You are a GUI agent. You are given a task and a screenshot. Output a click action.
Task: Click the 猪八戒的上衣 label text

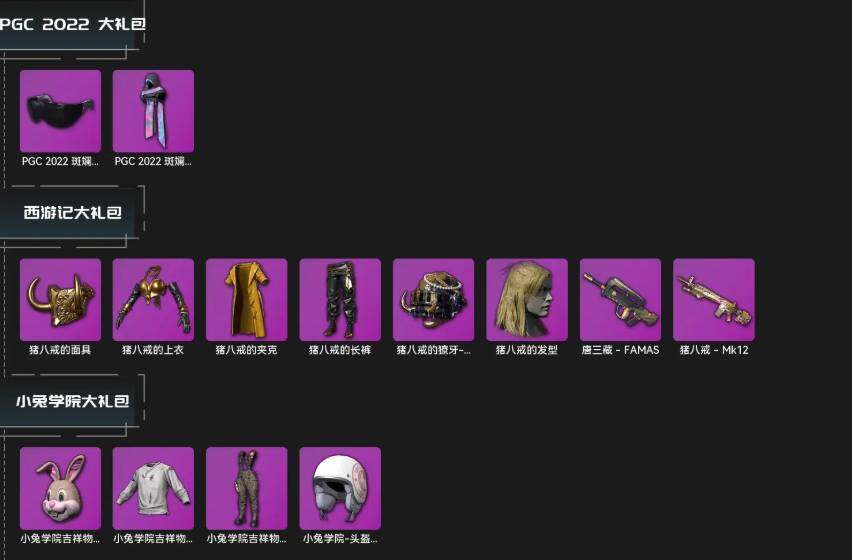coord(153,350)
